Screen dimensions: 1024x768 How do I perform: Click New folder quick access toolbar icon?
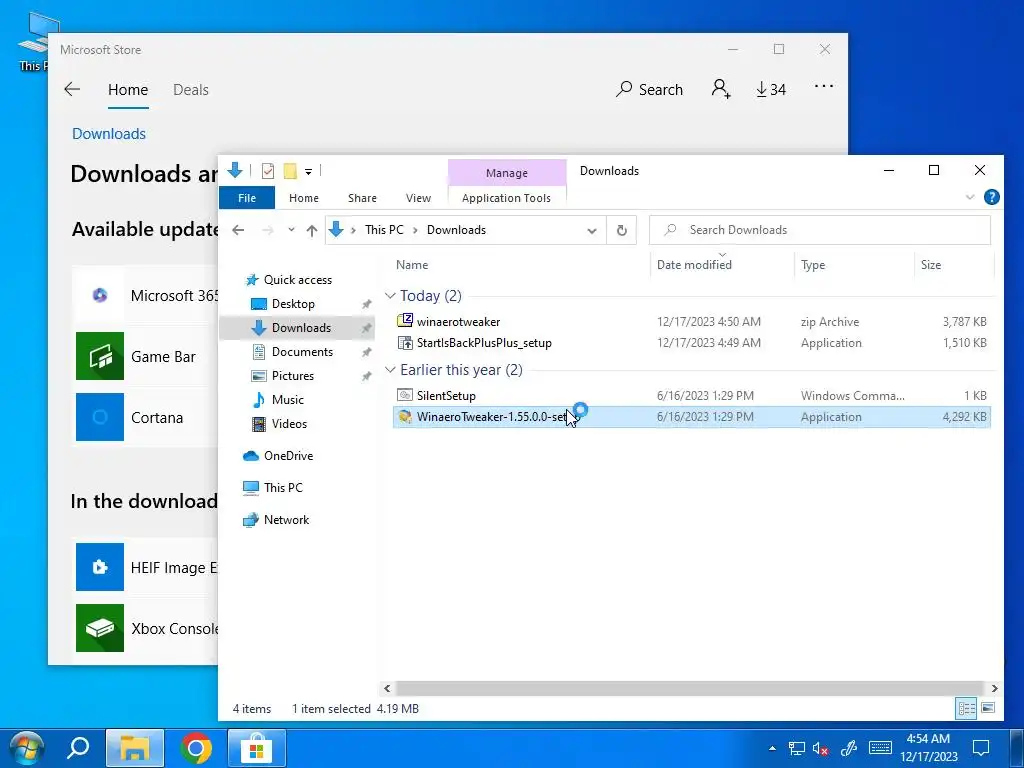click(290, 171)
